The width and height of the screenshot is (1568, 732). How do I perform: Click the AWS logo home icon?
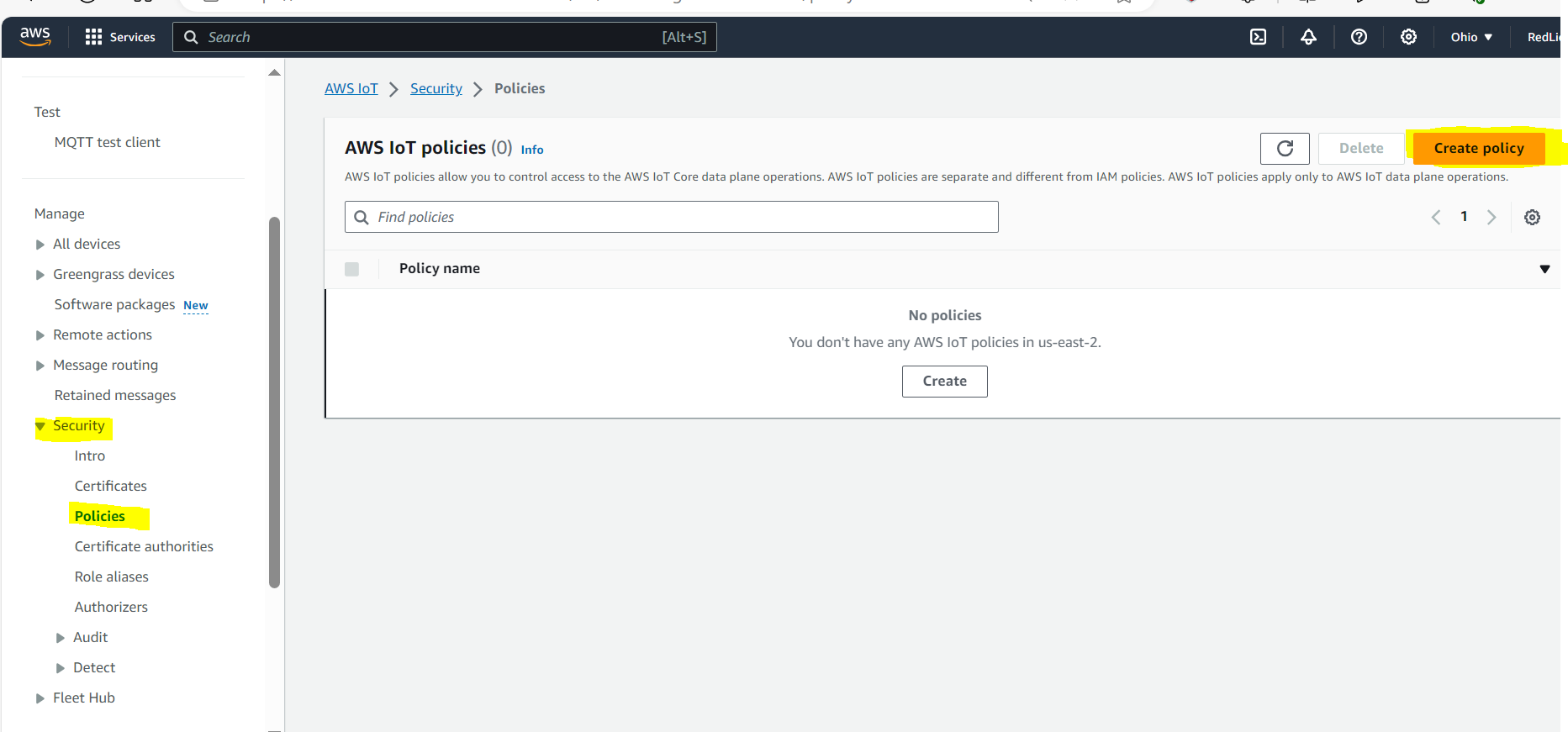click(x=35, y=36)
